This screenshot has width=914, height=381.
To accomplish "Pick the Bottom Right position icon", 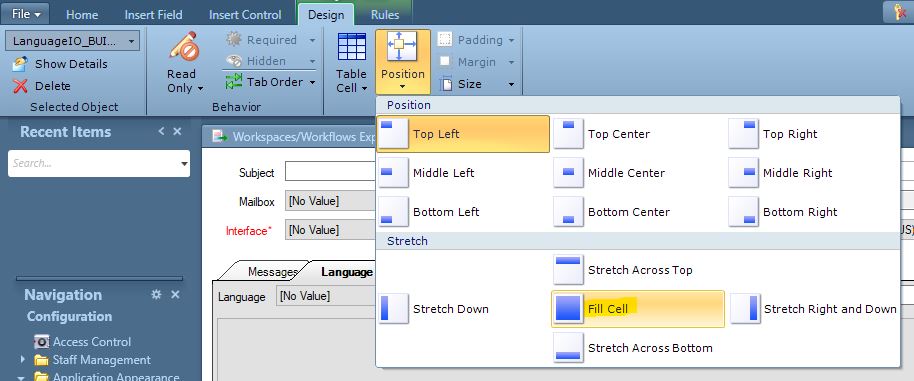I will click(743, 212).
